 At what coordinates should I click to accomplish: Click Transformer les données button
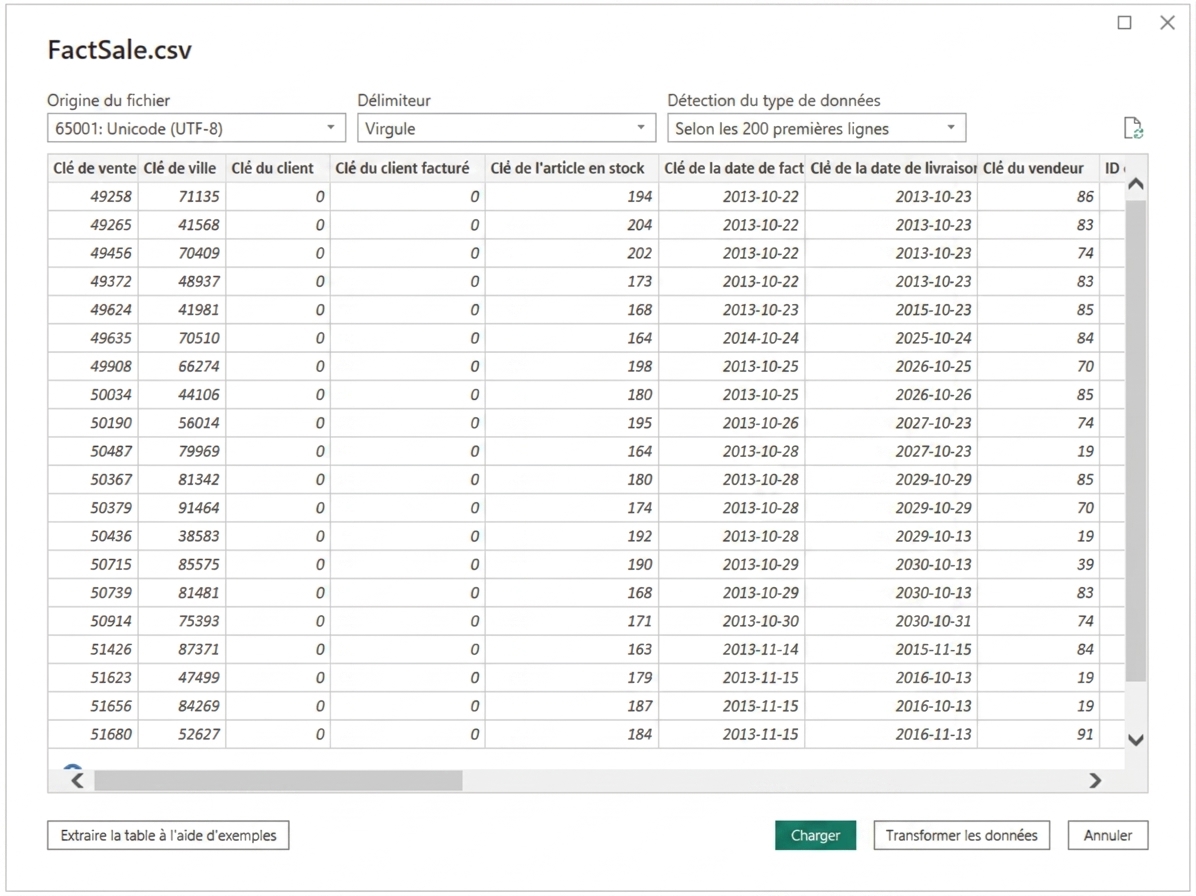[961, 835]
